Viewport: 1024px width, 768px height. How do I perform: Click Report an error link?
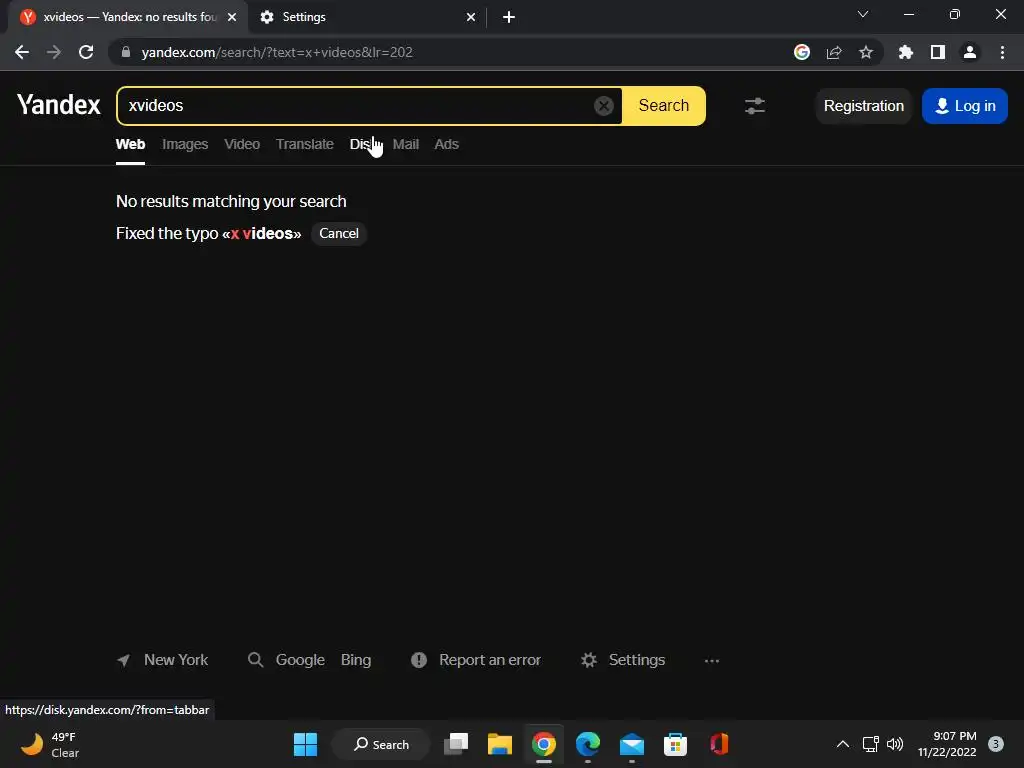[x=476, y=660]
